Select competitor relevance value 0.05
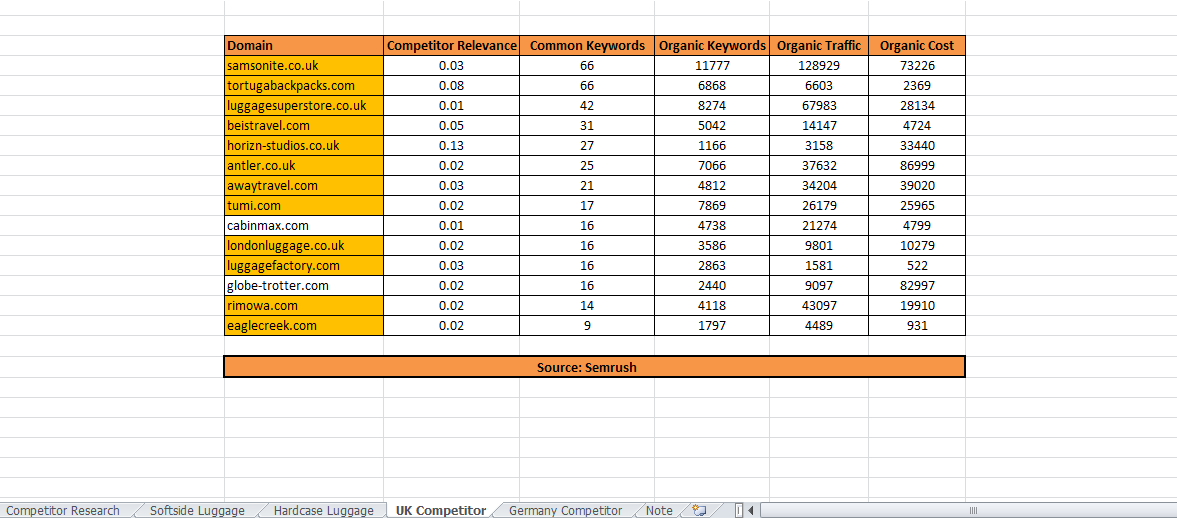The image size is (1177, 519). (452, 125)
